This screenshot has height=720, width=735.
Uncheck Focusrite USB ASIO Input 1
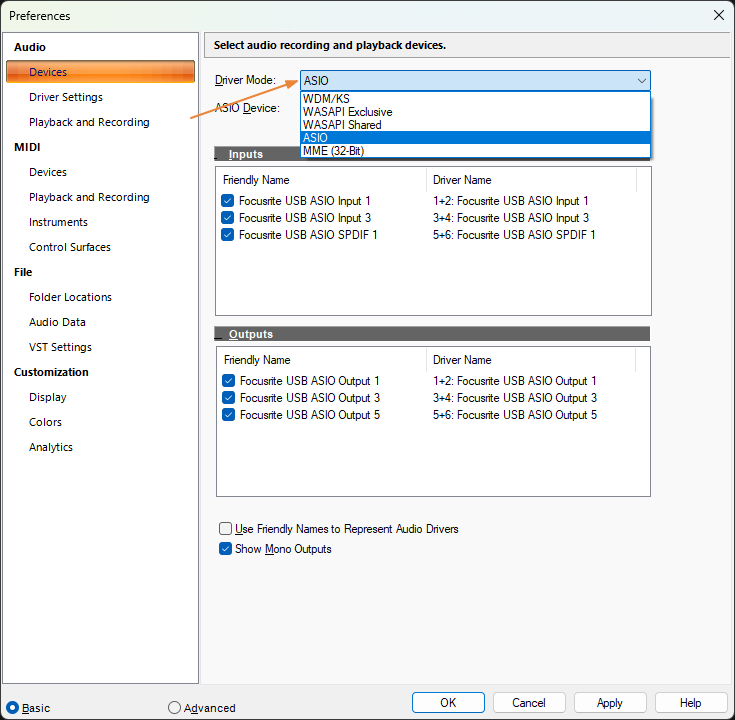coord(227,201)
